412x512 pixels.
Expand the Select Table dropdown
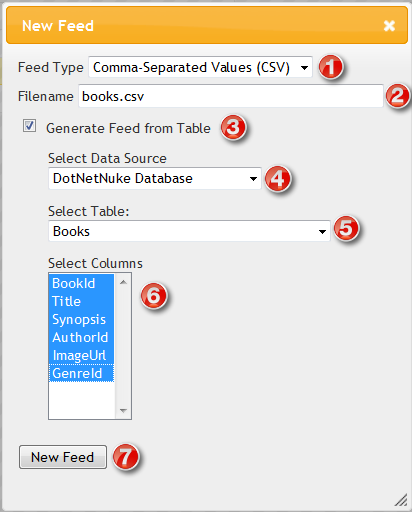point(189,231)
